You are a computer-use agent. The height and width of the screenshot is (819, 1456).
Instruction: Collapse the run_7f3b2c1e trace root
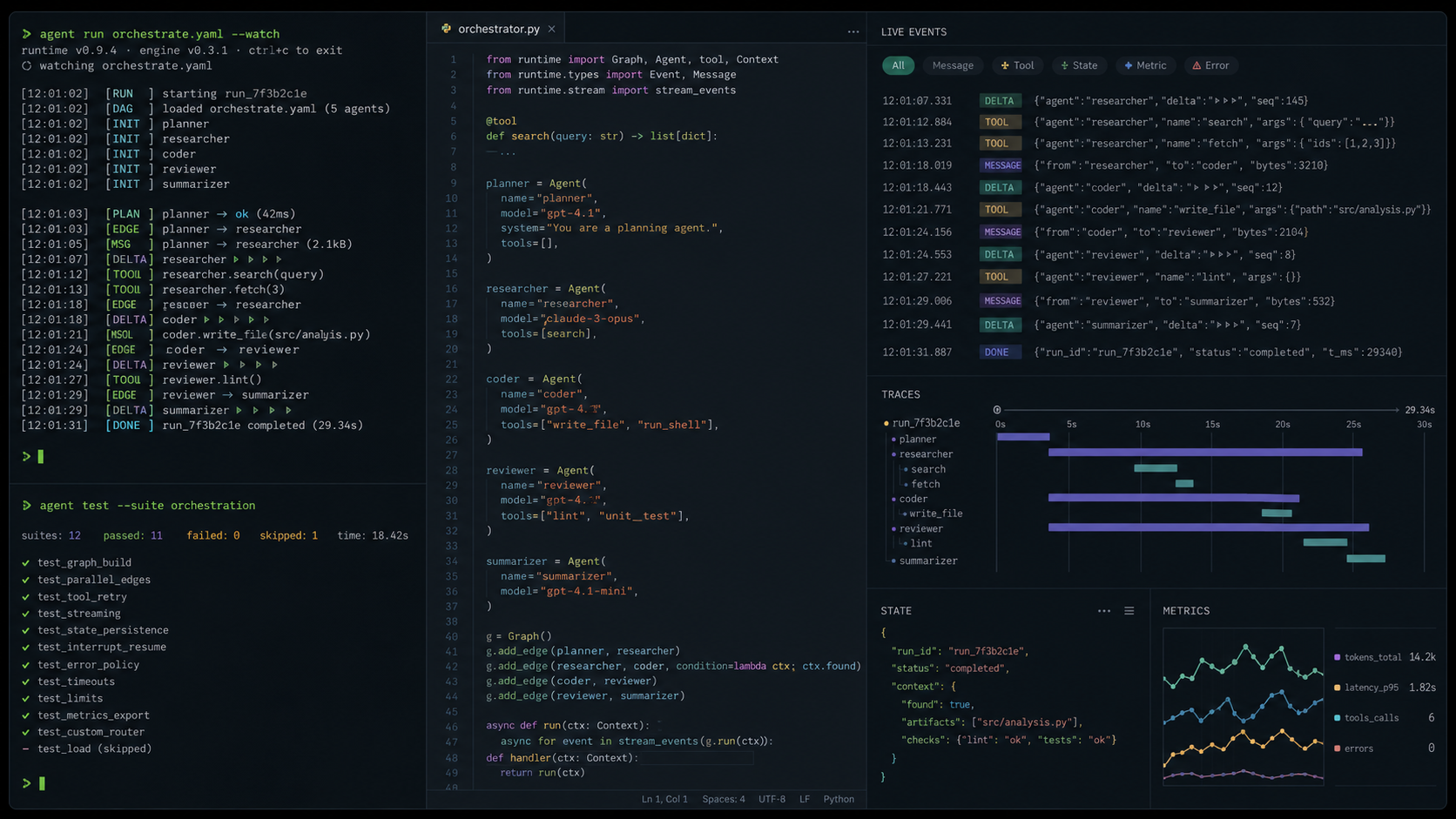[x=886, y=423]
